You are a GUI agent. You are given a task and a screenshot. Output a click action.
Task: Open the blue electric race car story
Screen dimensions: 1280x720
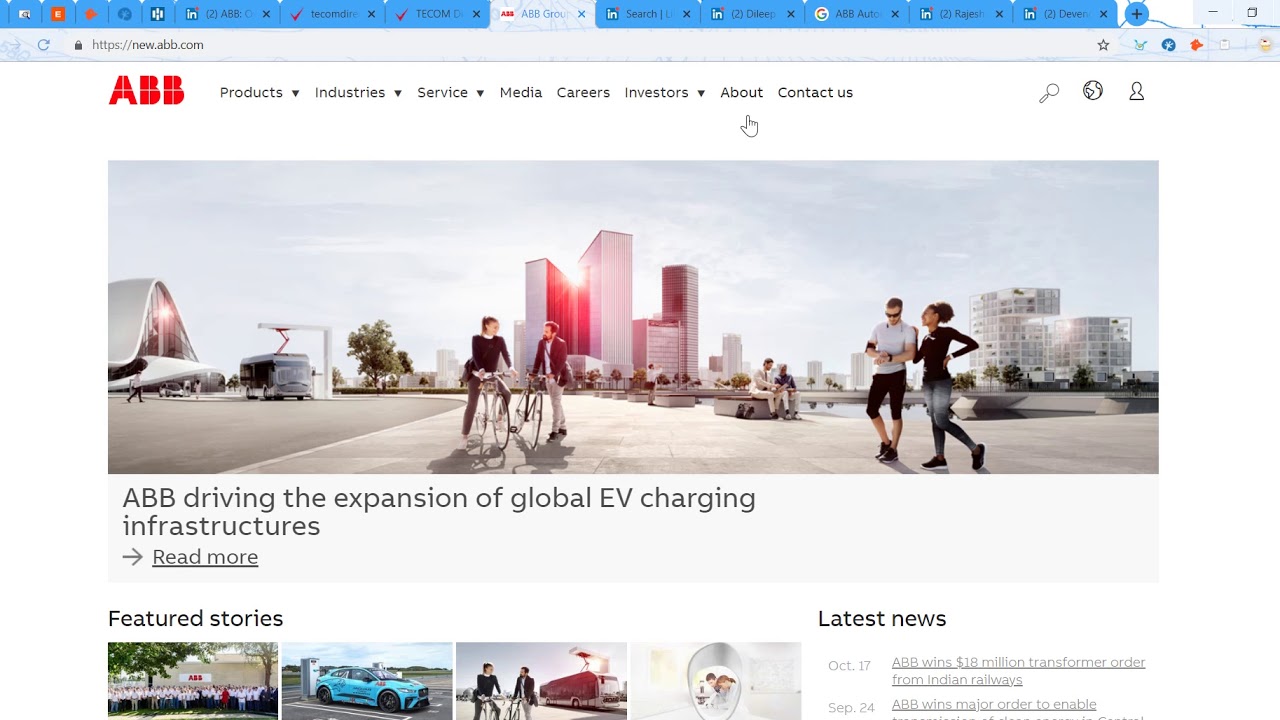click(x=367, y=681)
